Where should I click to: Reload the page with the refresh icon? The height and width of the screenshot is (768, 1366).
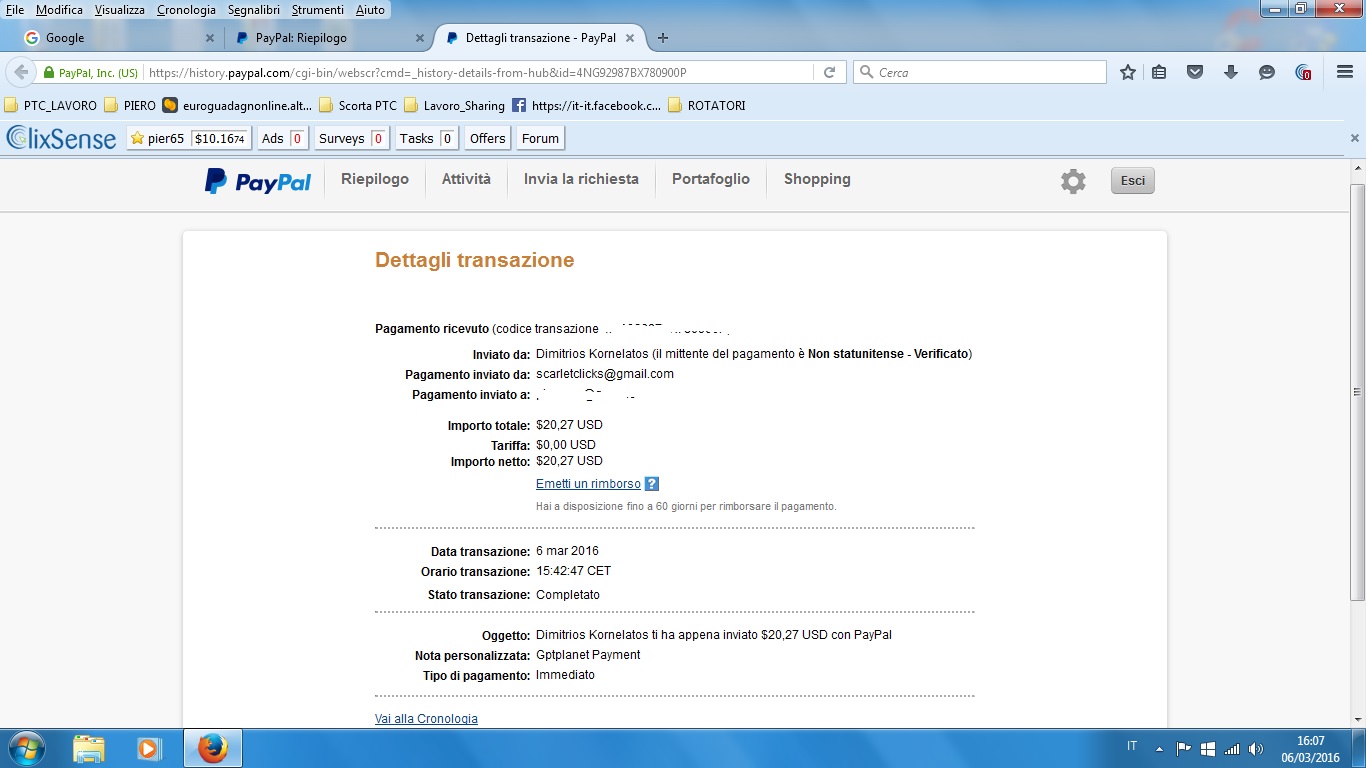pyautogui.click(x=829, y=72)
